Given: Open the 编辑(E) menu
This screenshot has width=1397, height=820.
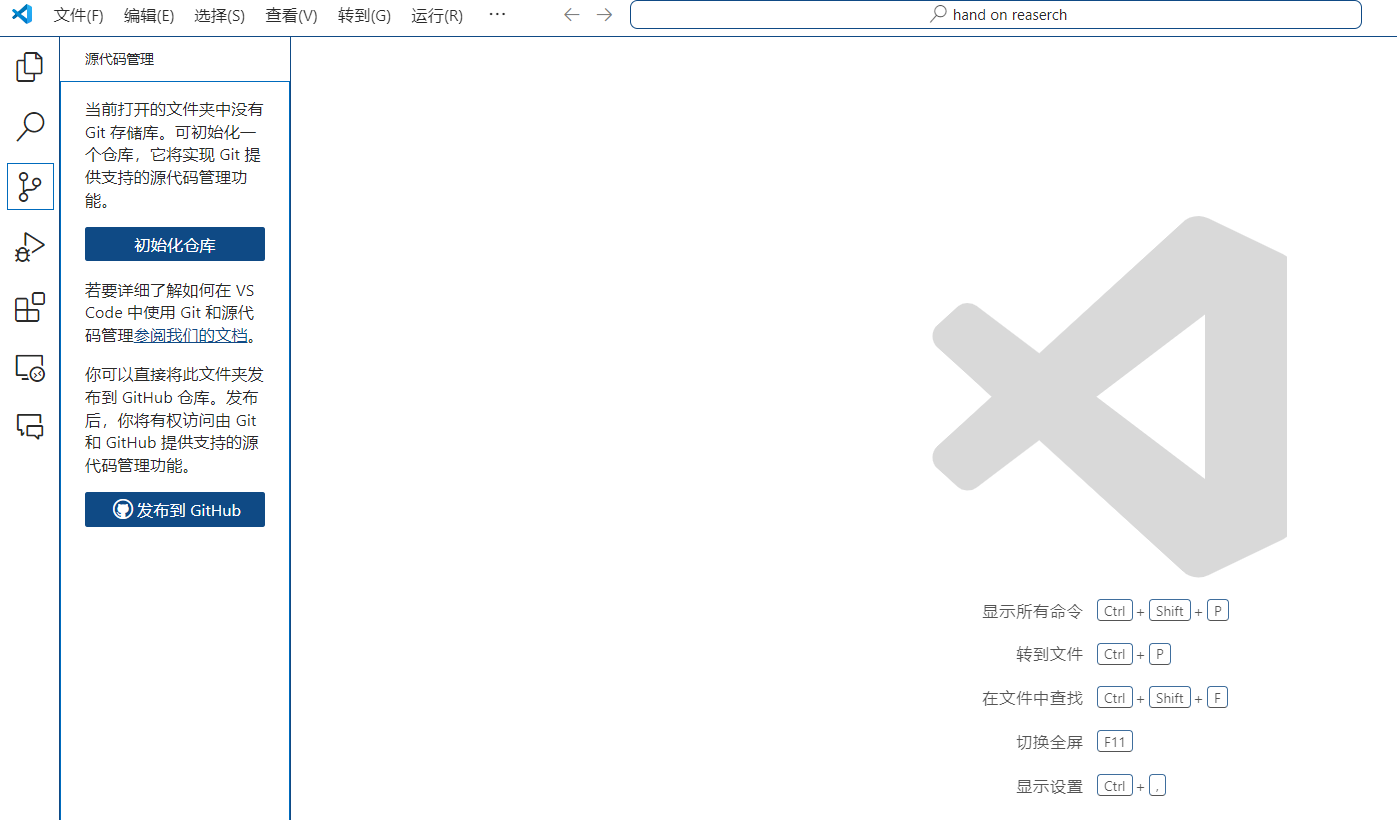Looking at the screenshot, I should (x=149, y=15).
